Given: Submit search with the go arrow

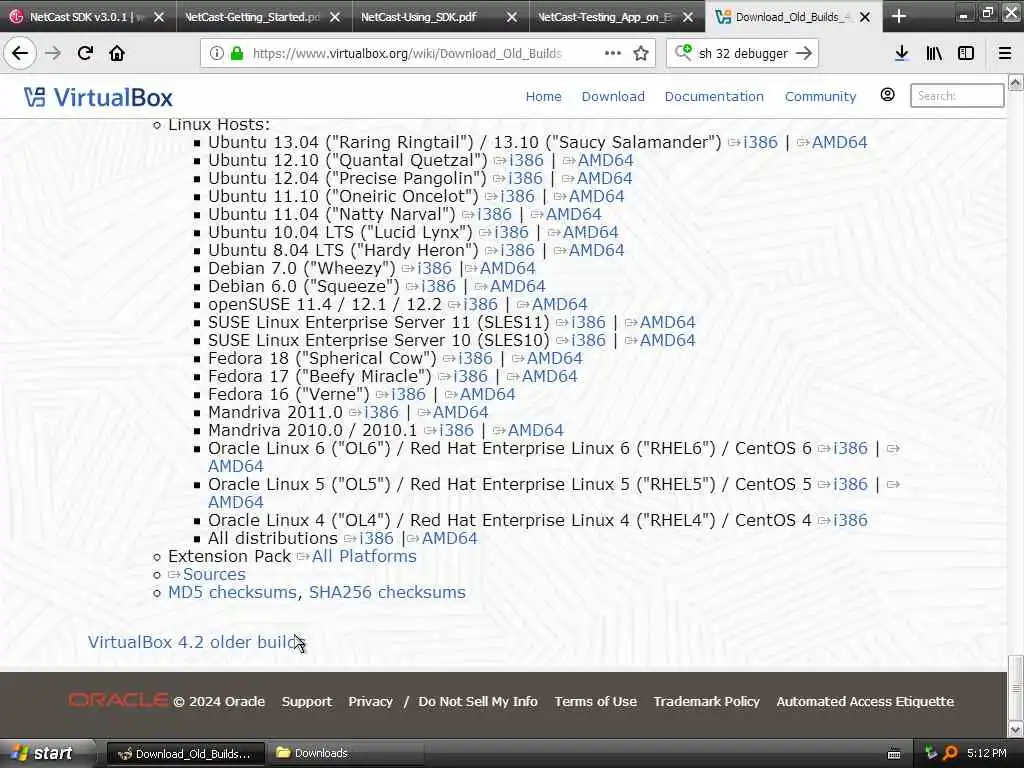Looking at the screenshot, I should (x=804, y=54).
